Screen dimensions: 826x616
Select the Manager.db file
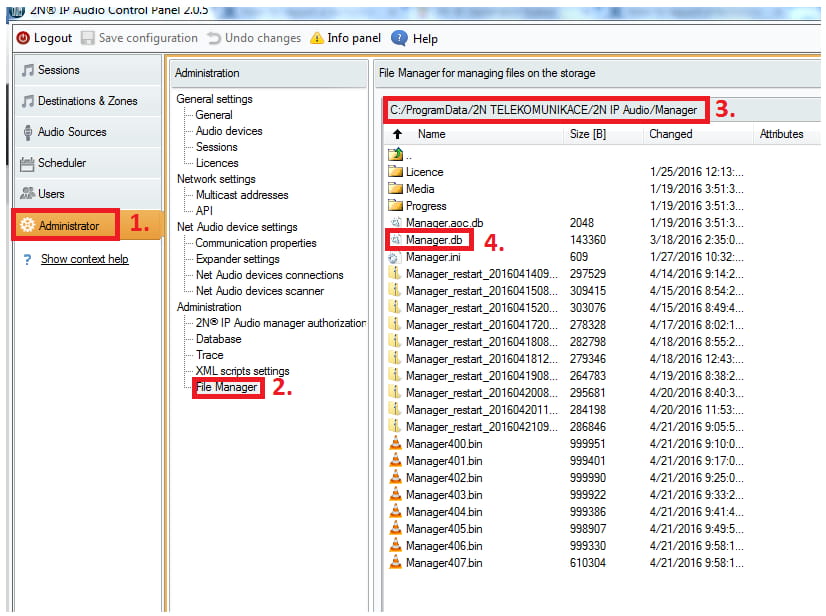[434, 240]
